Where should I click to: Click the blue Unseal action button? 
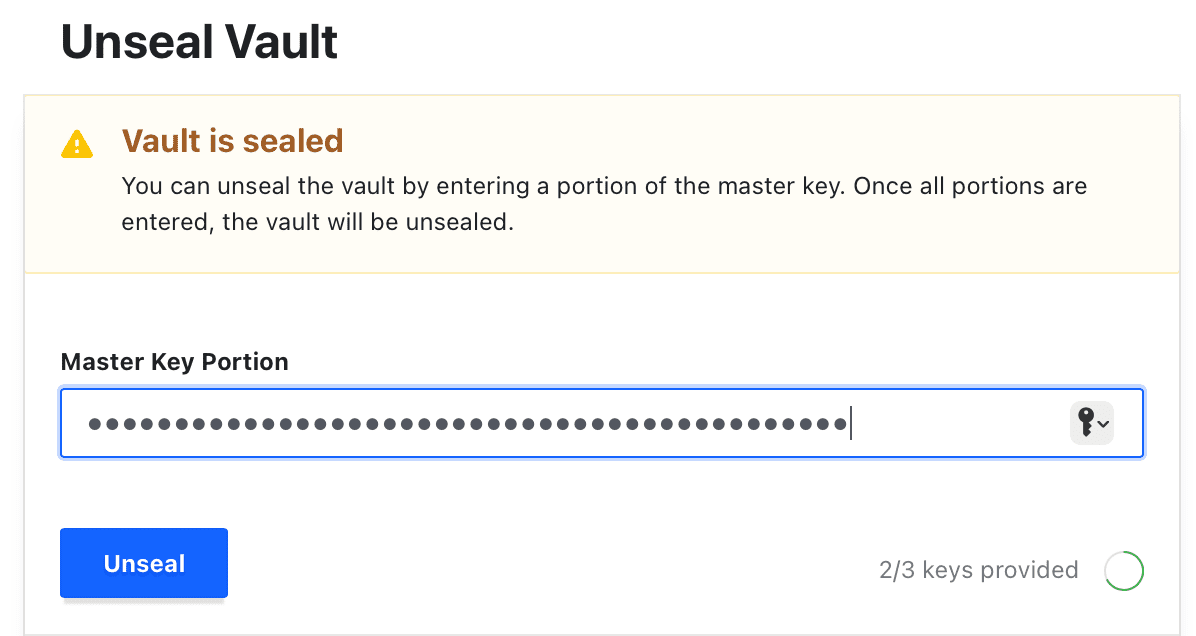point(143,563)
